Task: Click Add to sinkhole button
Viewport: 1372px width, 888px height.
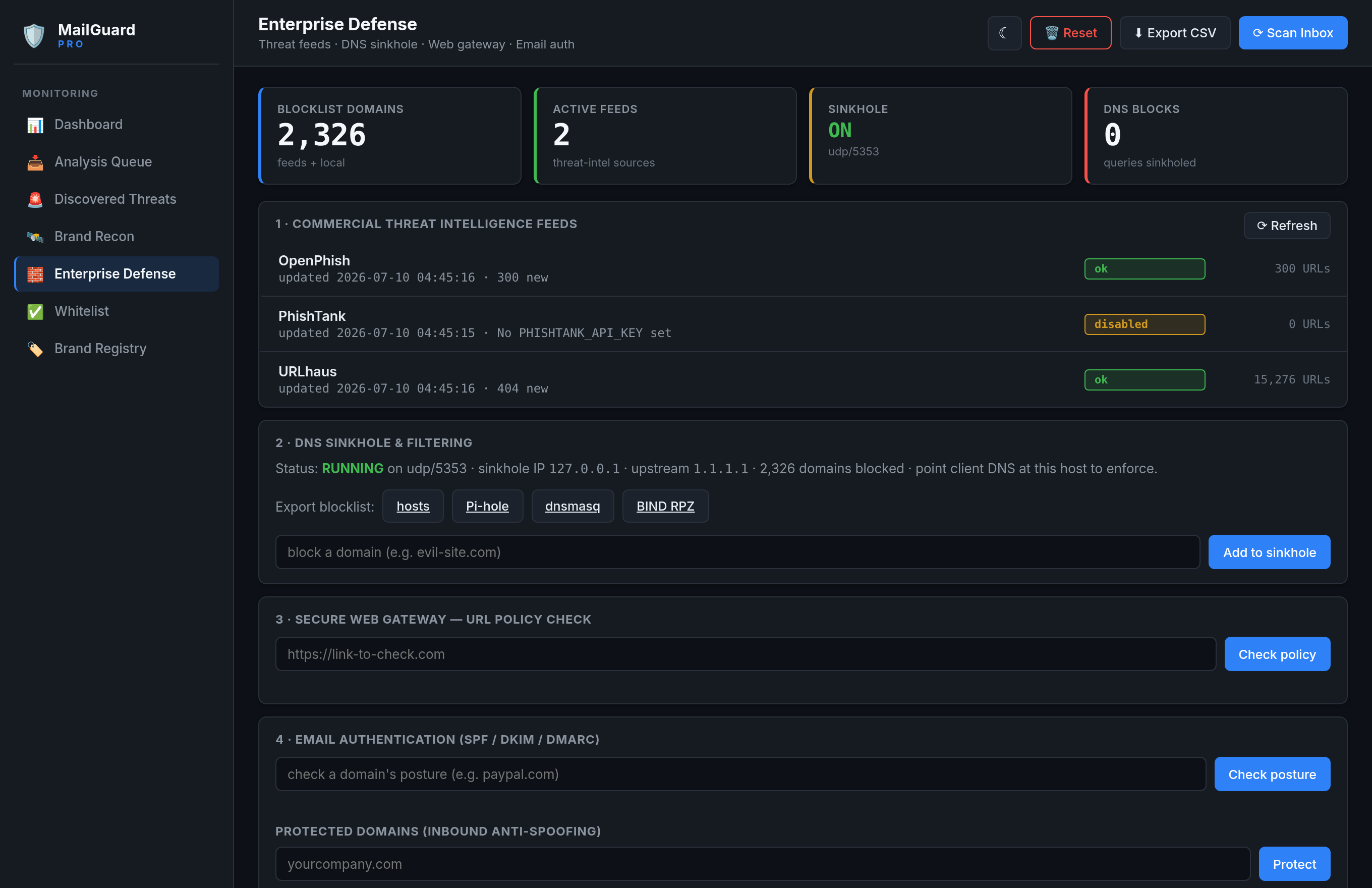Action: pyautogui.click(x=1270, y=552)
